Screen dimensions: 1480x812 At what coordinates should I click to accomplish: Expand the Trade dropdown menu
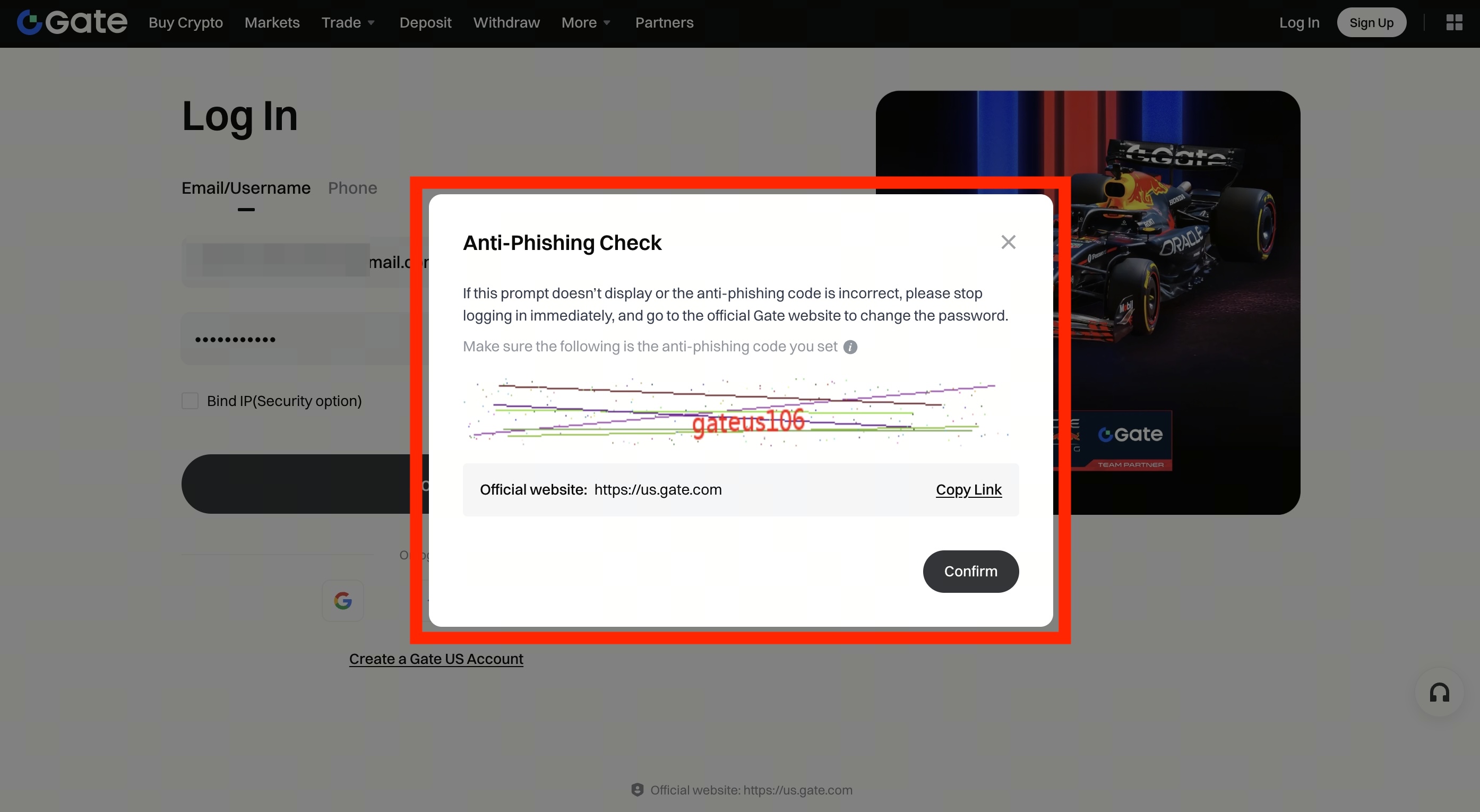(348, 22)
